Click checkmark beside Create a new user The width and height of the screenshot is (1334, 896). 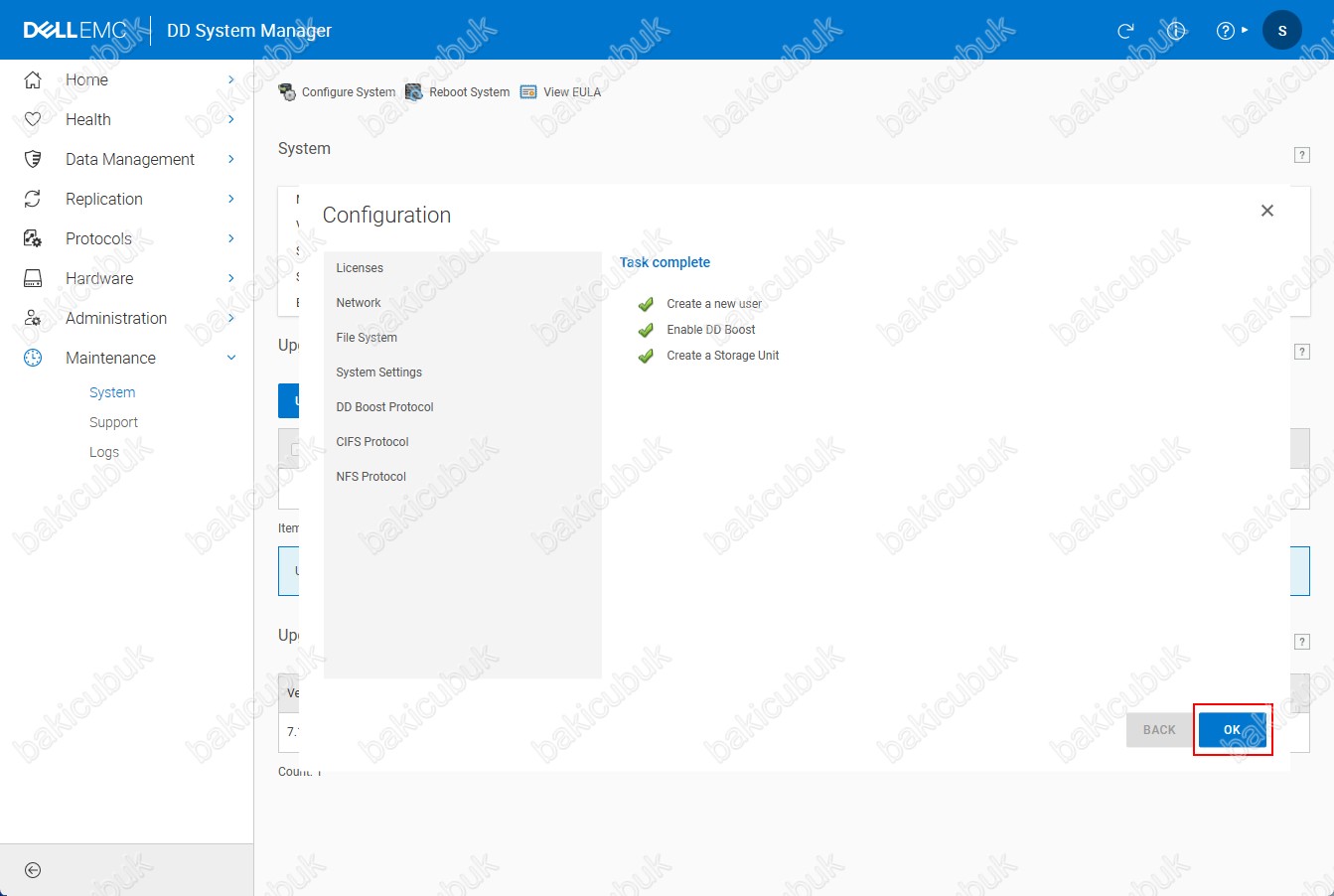[646, 304]
